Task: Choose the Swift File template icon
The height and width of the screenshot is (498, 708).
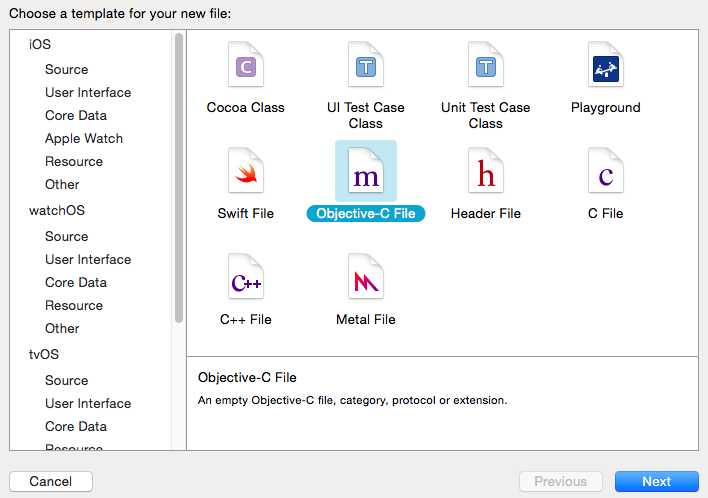Action: (246, 172)
